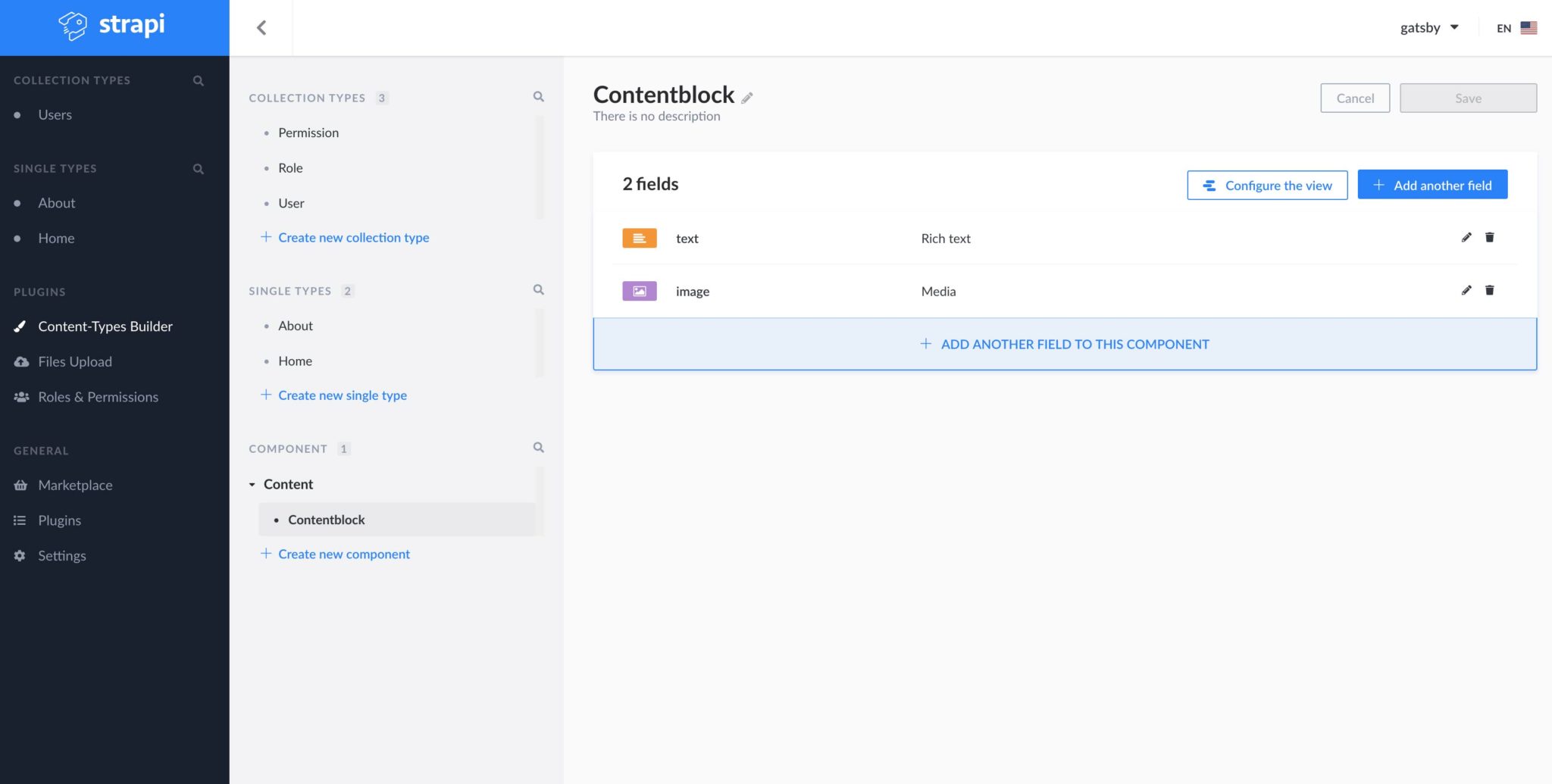Open the gatsby user dropdown
1552x784 pixels.
(1429, 27)
